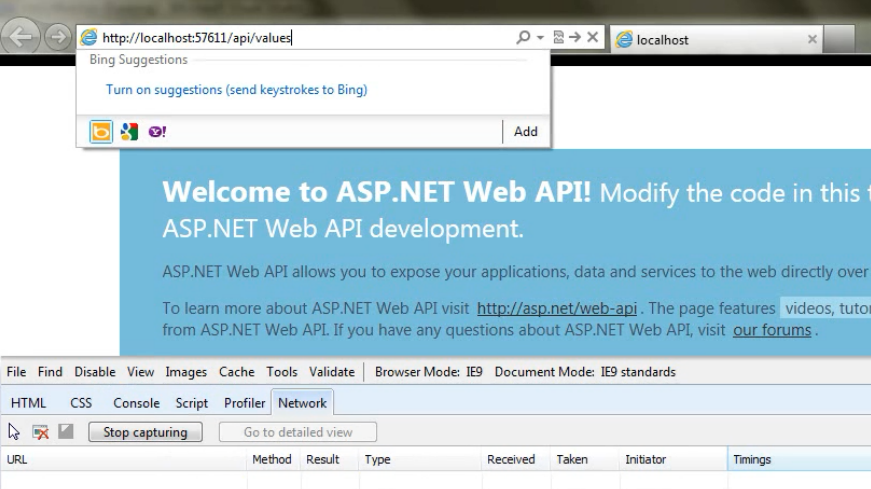Select the Yahoo search provider icon
The width and height of the screenshot is (871, 489).
157,132
